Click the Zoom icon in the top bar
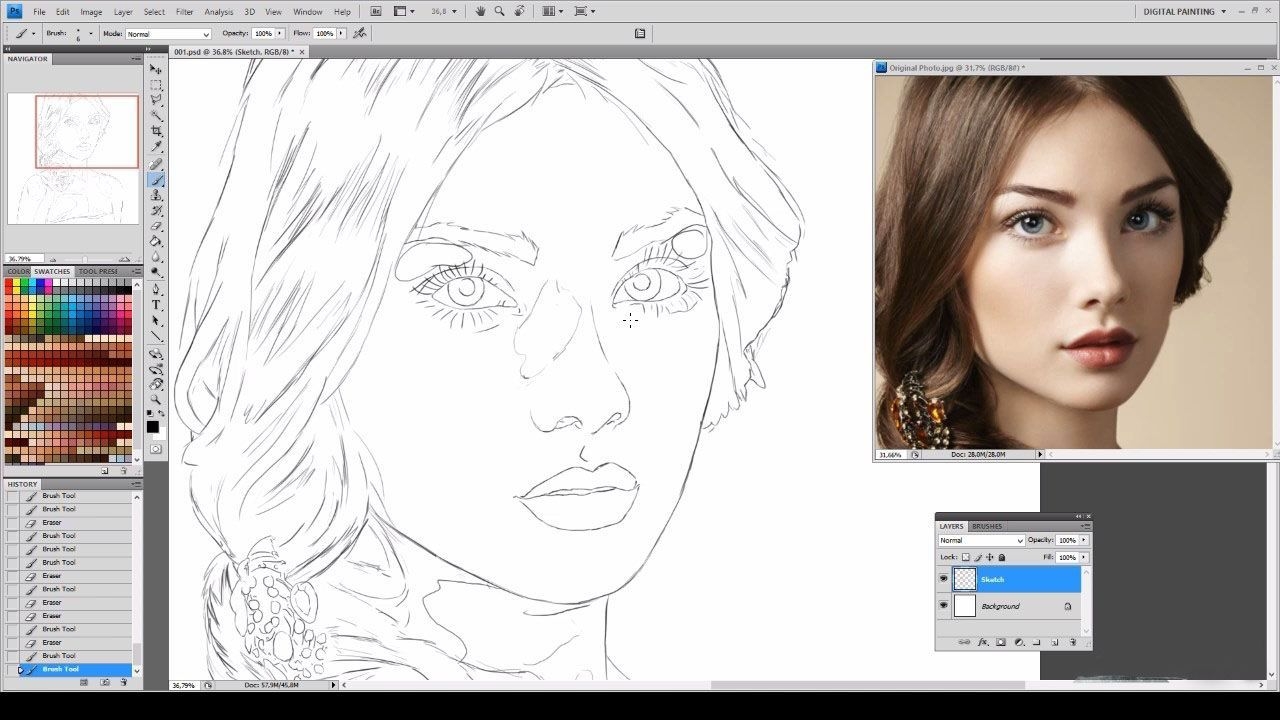Viewport: 1280px width, 720px height. (499, 11)
